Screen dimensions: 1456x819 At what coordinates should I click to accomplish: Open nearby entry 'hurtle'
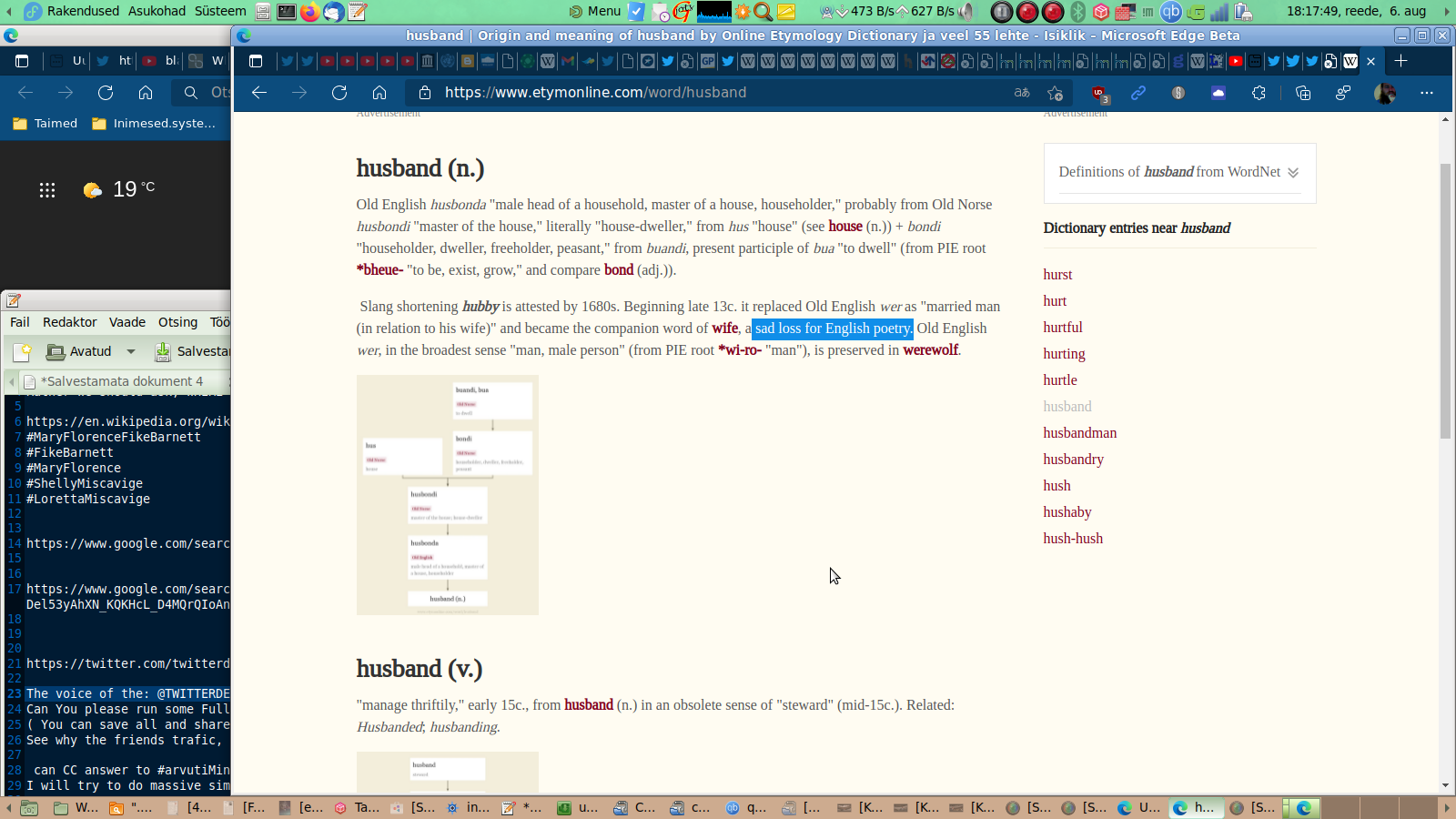(x=1060, y=380)
